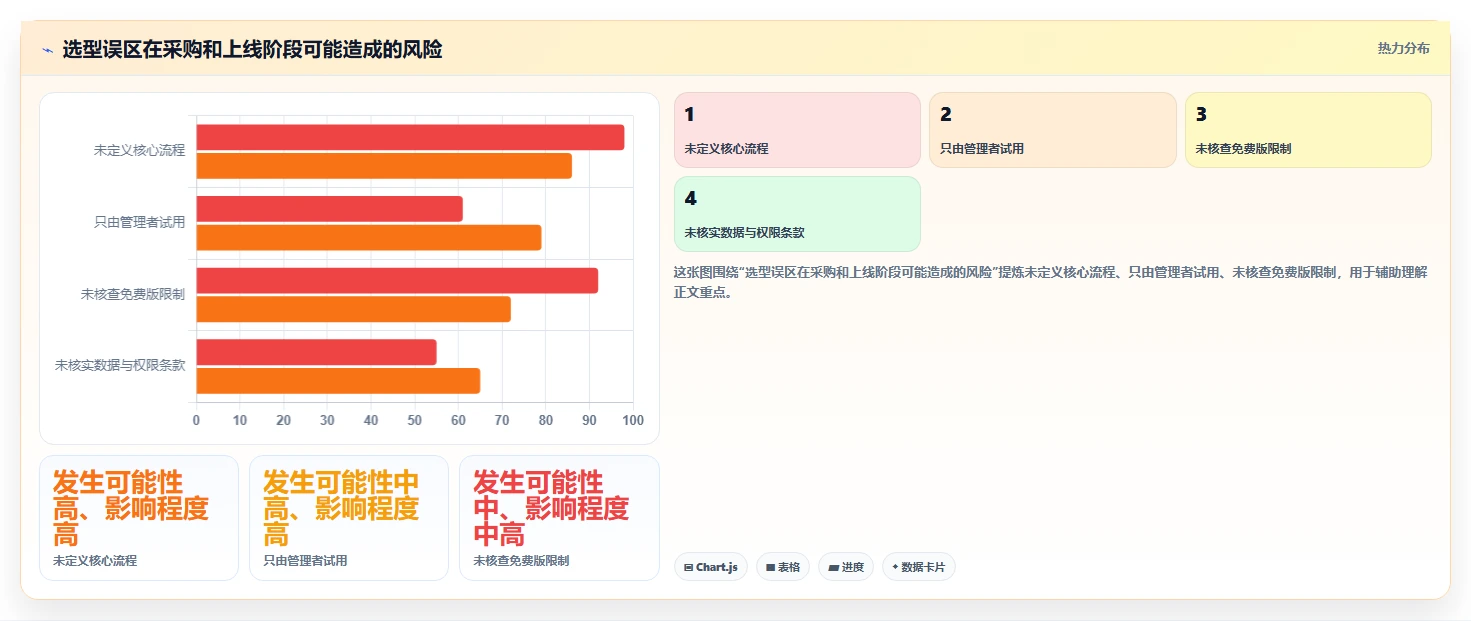Click the 热力分布 label in the header
The width and height of the screenshot is (1471, 621).
[1403, 48]
